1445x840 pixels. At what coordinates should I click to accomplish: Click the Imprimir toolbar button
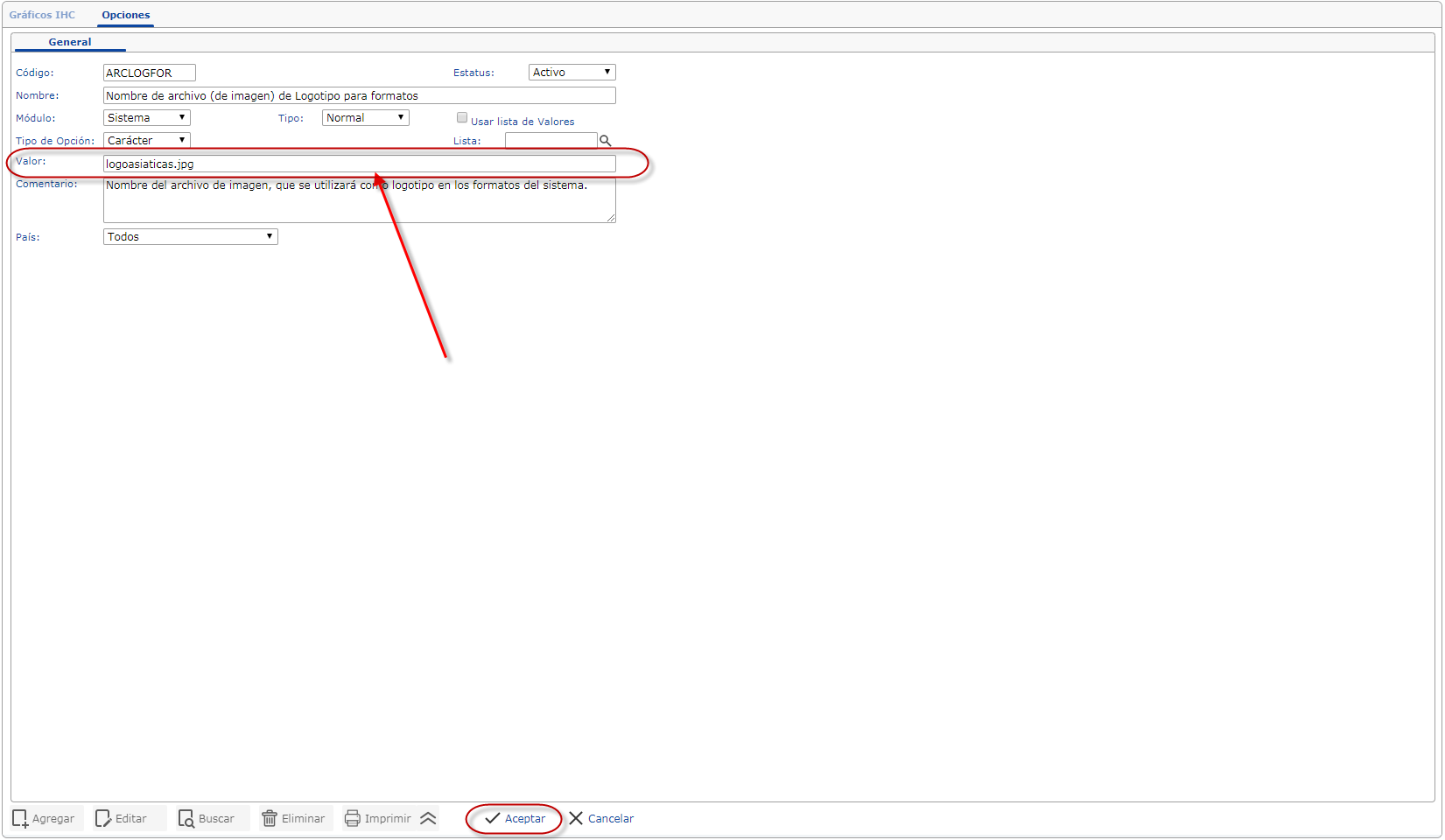[378, 818]
